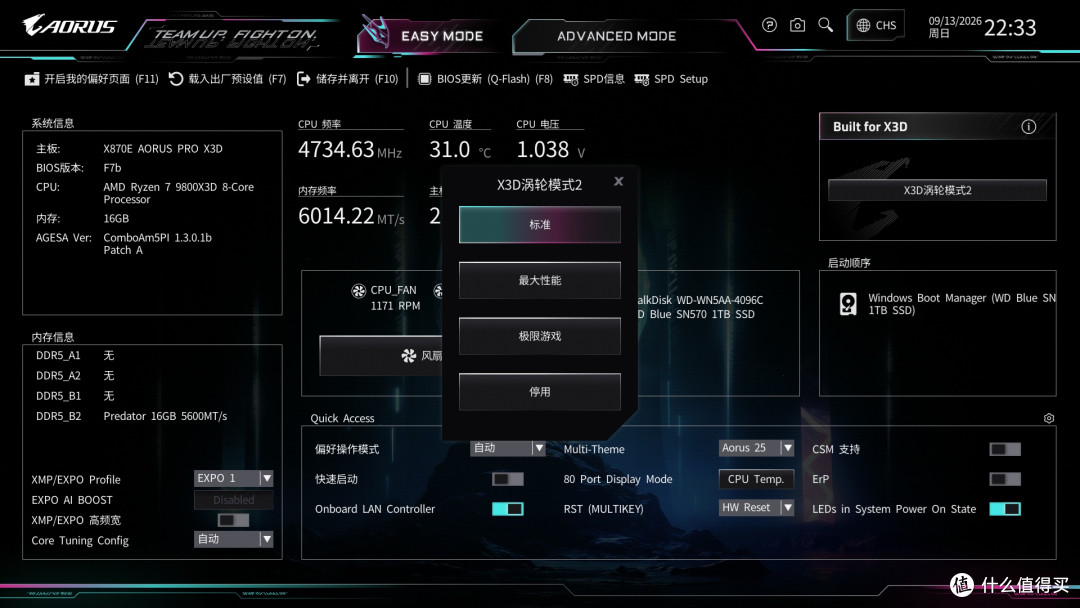Click the SPD Setup memory icon
Viewport: 1080px width, 608px height.
641,79
